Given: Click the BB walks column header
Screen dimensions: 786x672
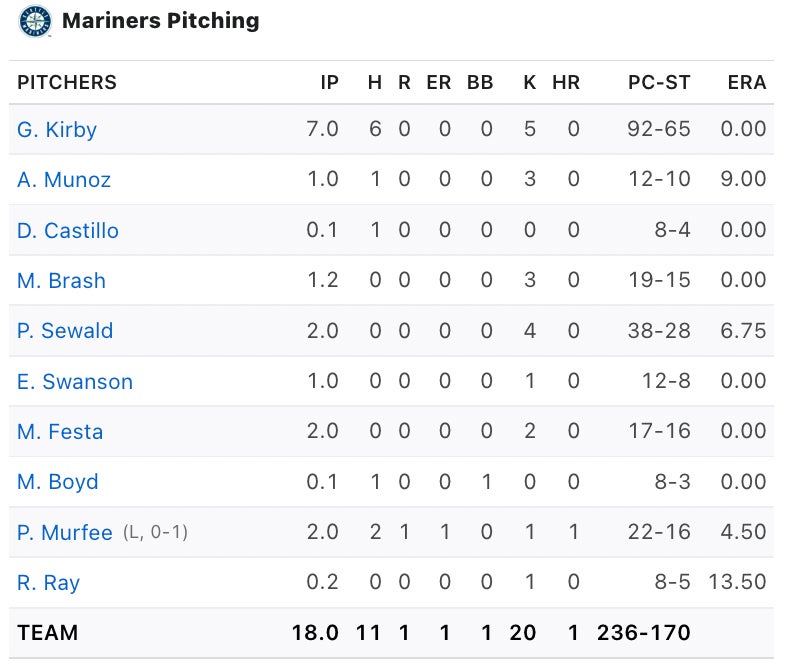Looking at the screenshot, I should click(480, 83).
